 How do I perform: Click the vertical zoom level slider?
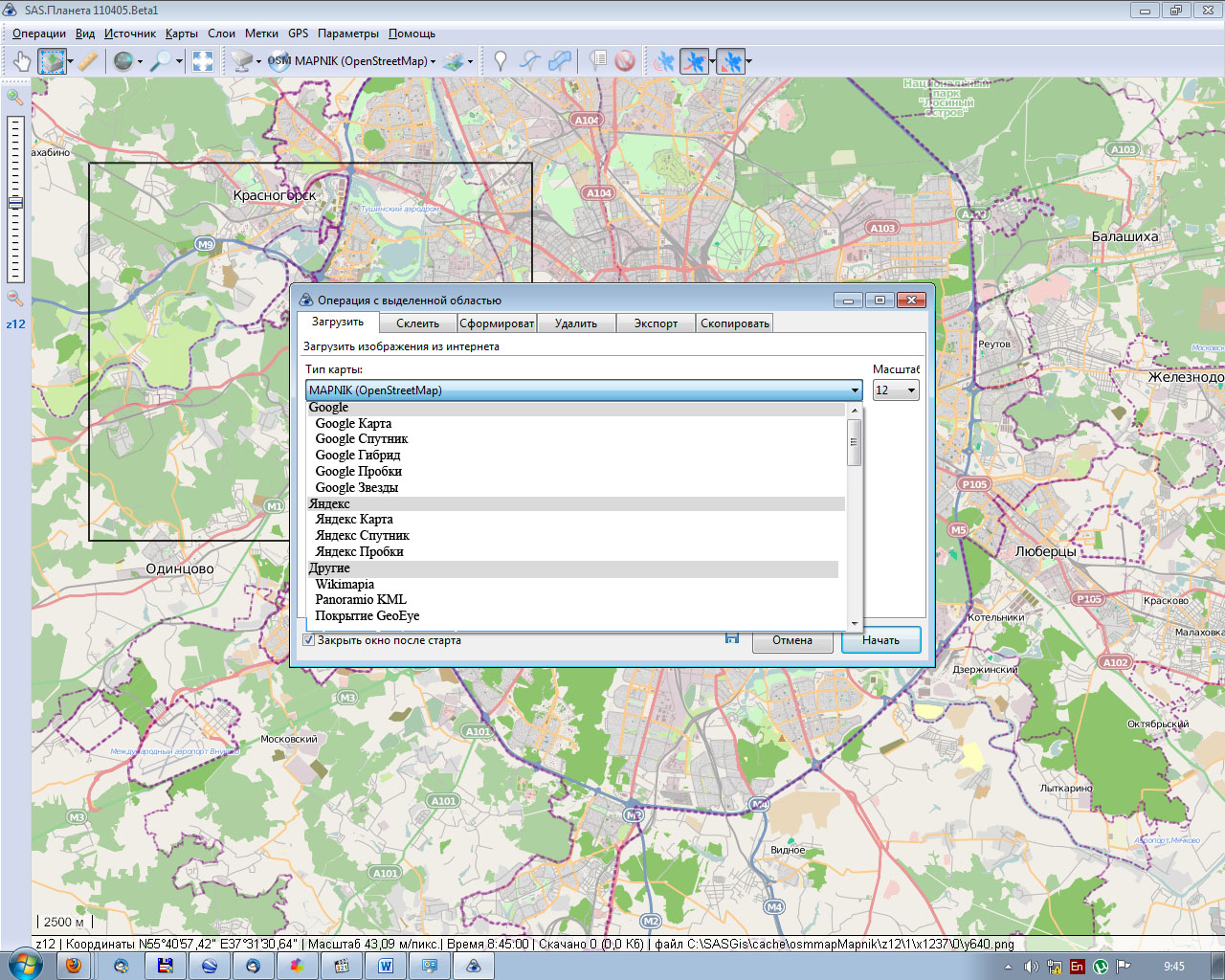15,201
